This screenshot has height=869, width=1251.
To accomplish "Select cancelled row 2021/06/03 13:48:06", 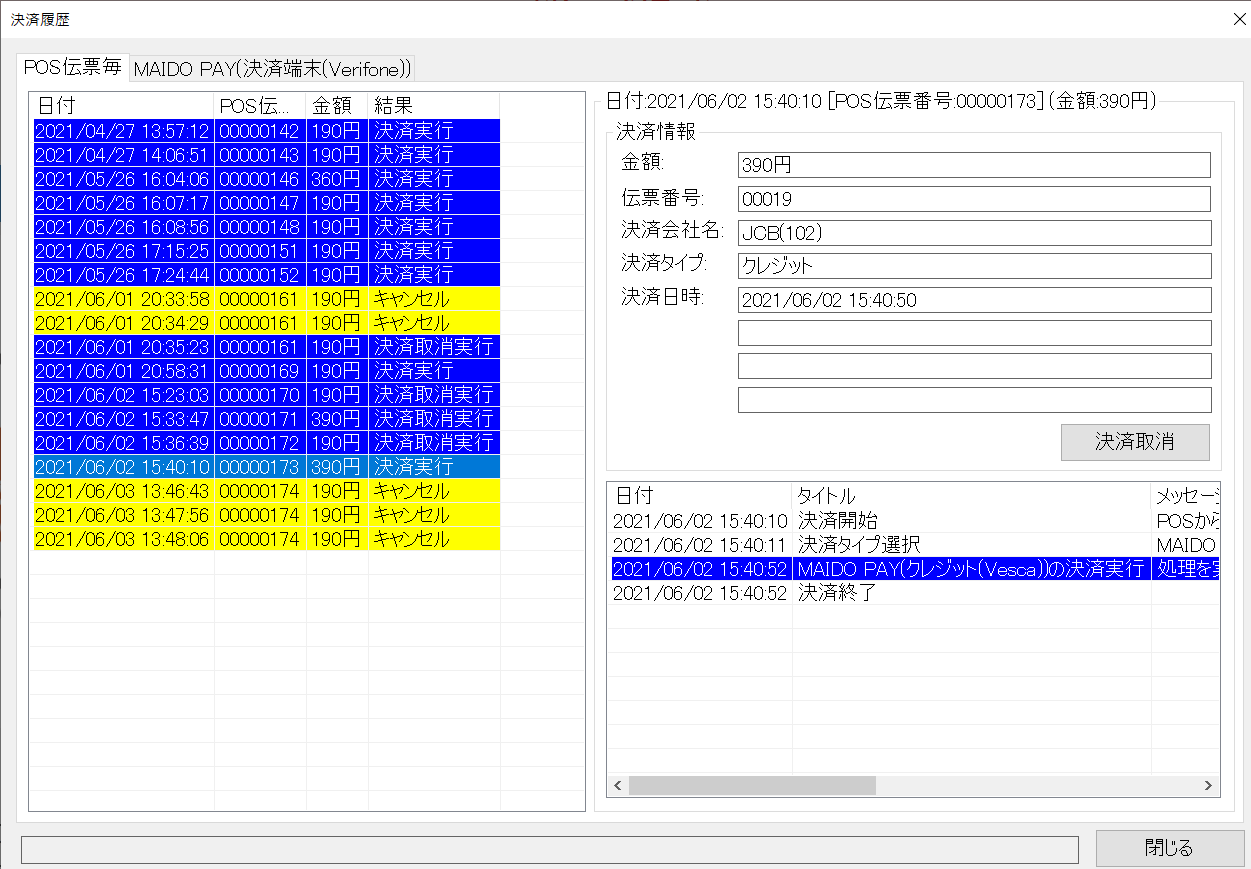I will (267, 539).
